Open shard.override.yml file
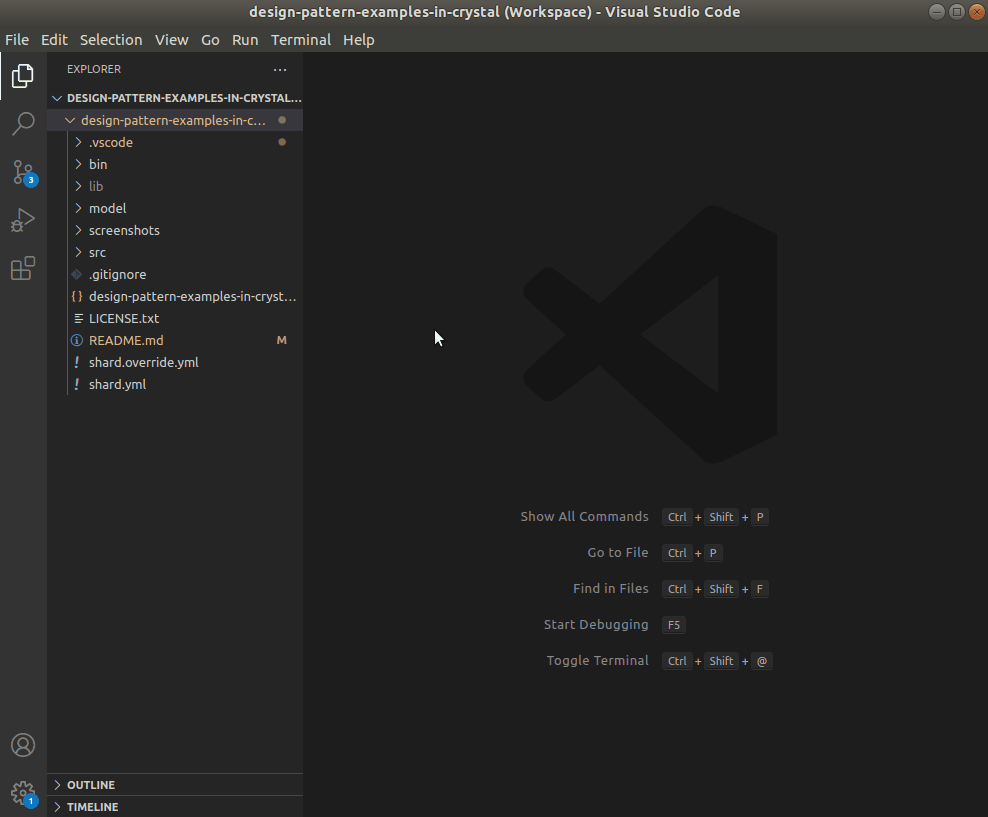The image size is (988, 817). [175, 363]
